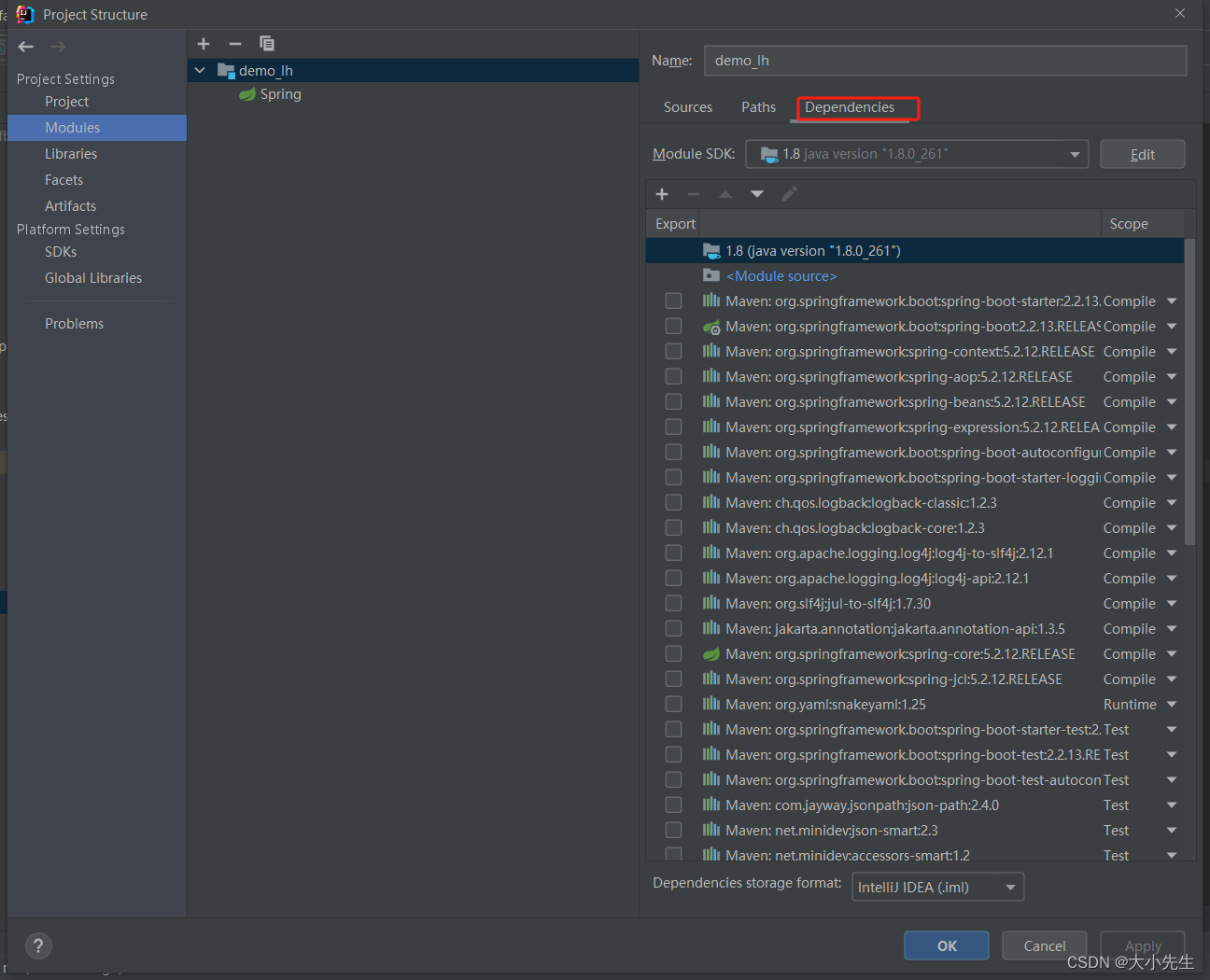Click library icon of logback-classic:1.2.3
Image resolution: width=1210 pixels, height=980 pixels.
click(x=711, y=502)
